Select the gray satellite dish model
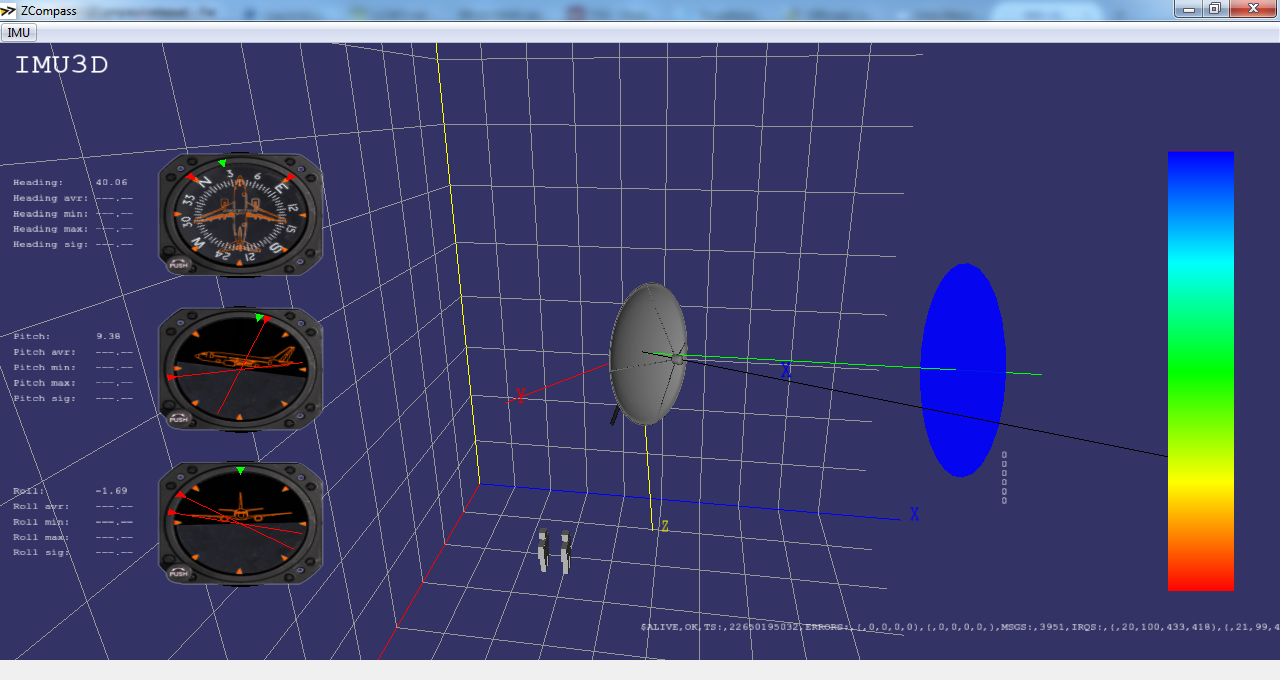This screenshot has height=680, width=1280. click(649, 354)
